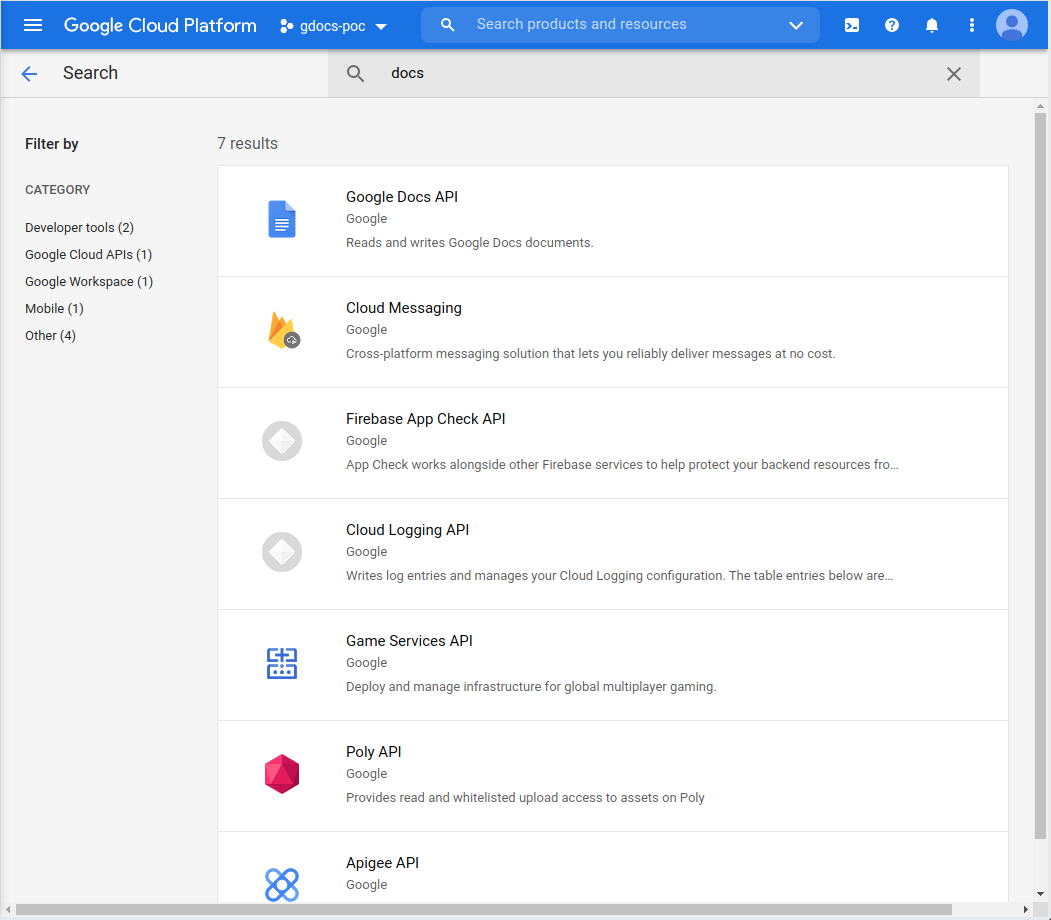This screenshot has height=920, width=1051.
Task: Click the Game Services API icon
Action: tap(282, 663)
